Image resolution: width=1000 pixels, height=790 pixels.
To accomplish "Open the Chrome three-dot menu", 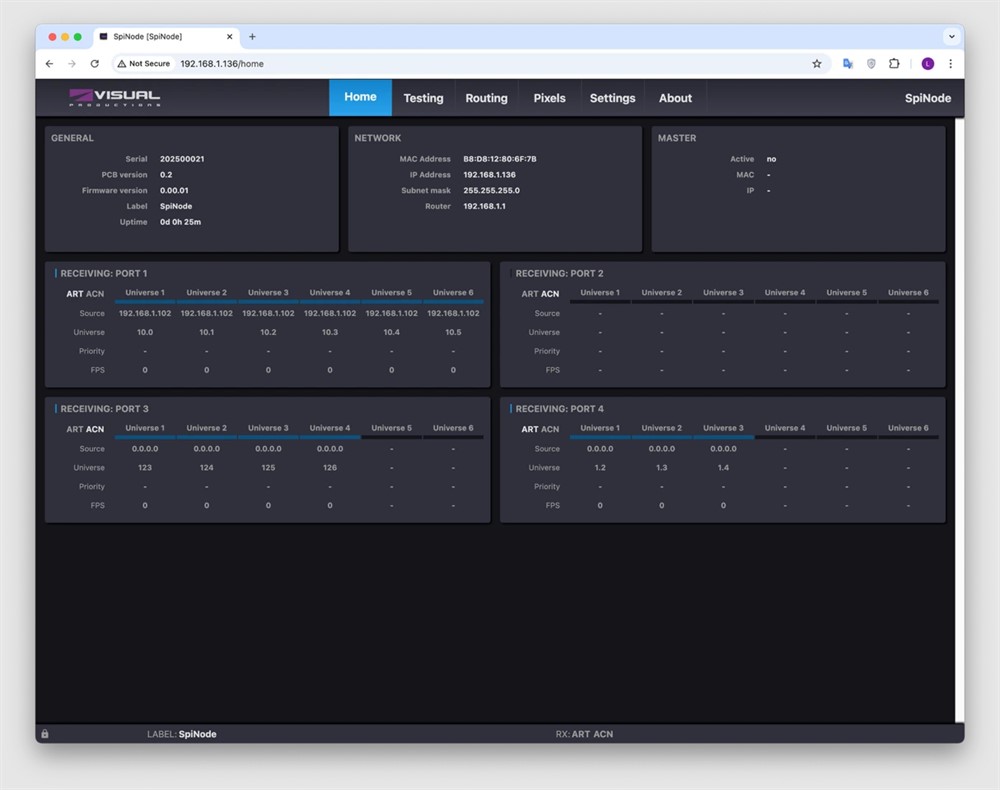I will (x=950, y=64).
